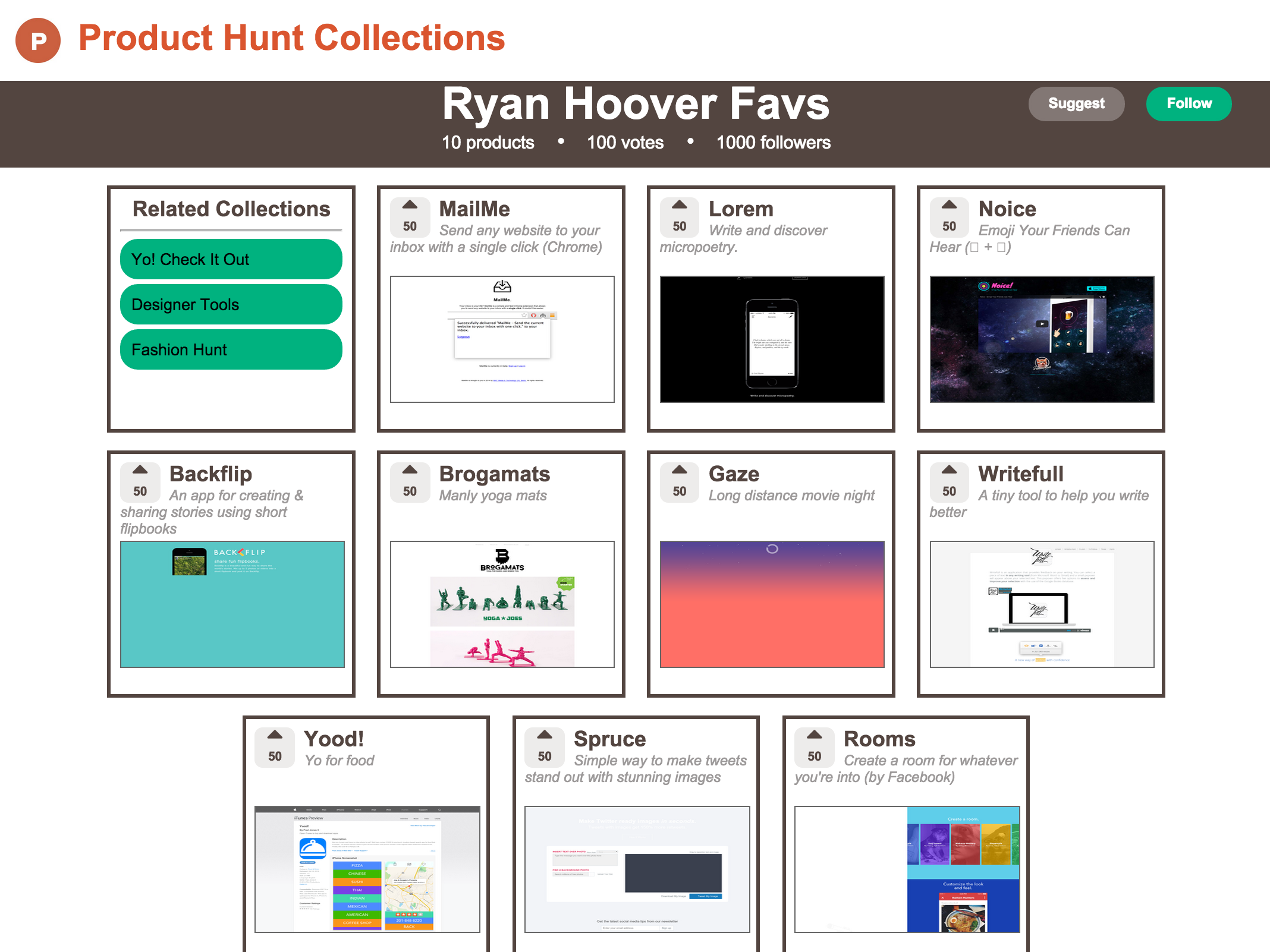This screenshot has height=952, width=1270.
Task: Upvote the MailMe product
Action: pos(410,217)
